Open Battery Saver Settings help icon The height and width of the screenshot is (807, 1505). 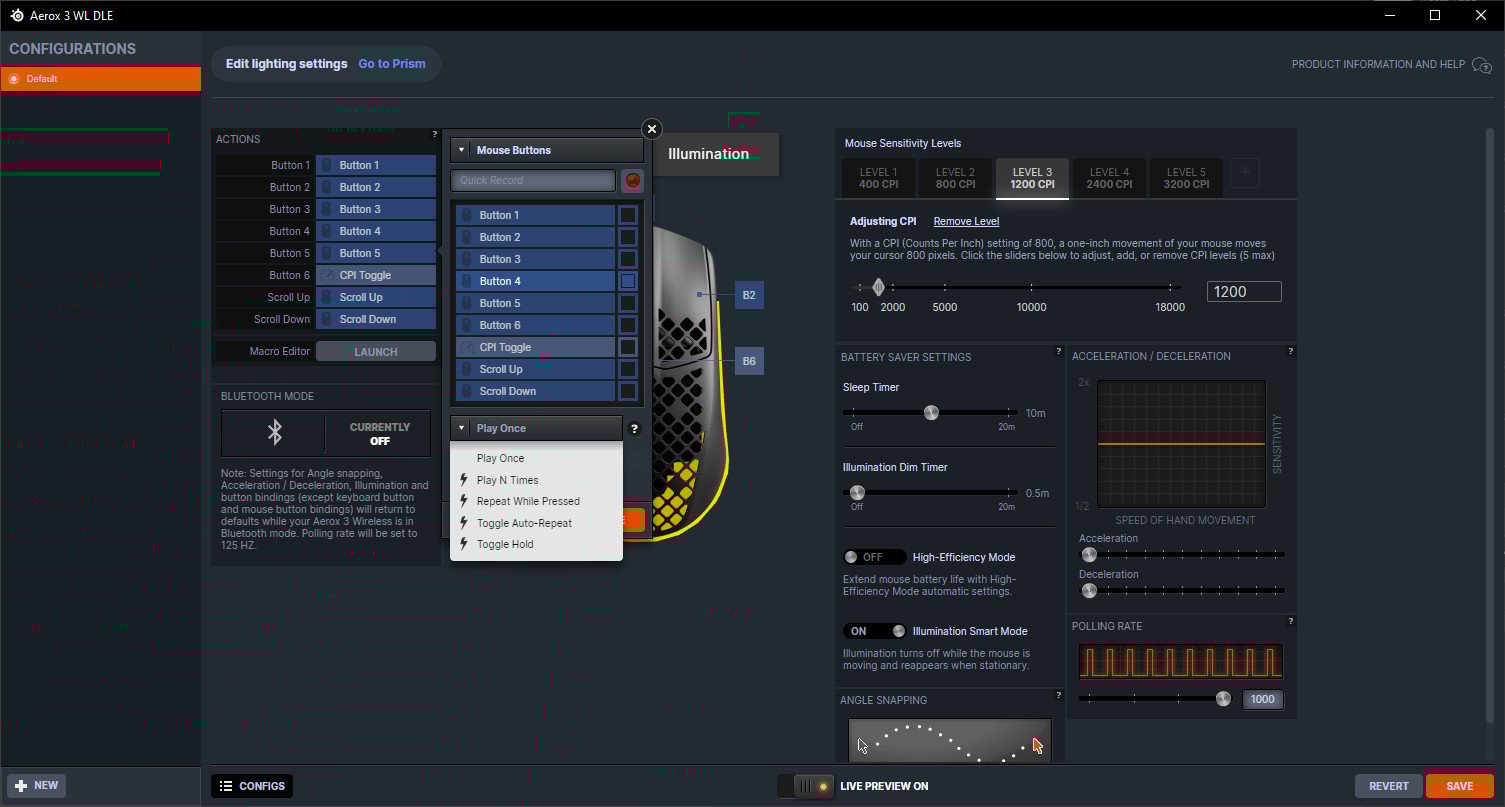pos(1058,351)
